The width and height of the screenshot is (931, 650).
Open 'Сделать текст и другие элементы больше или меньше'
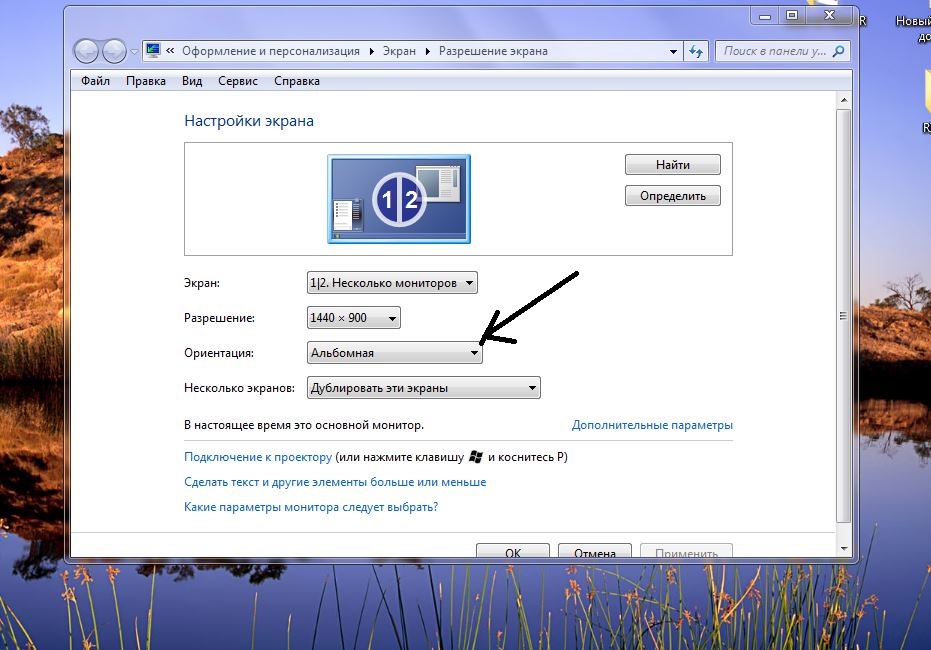(335, 482)
